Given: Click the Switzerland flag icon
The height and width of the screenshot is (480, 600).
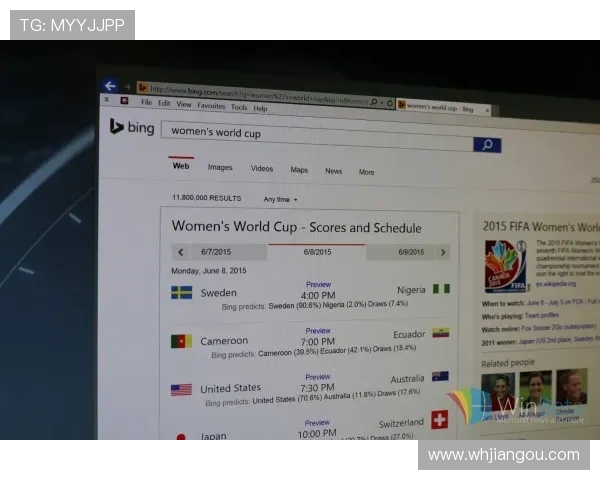Looking at the screenshot, I should pyautogui.click(x=440, y=419).
